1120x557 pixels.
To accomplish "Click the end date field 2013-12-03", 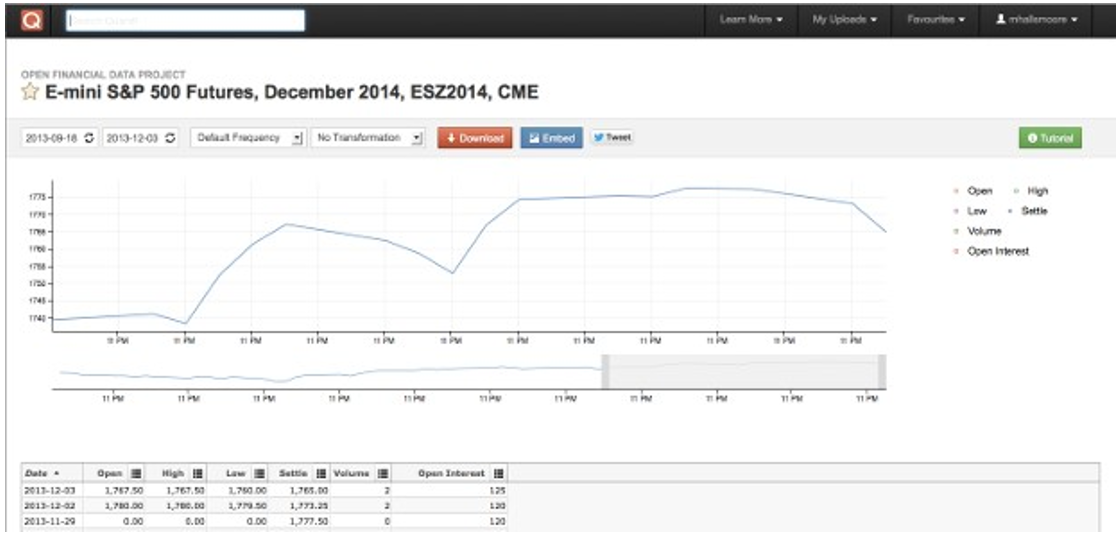I will point(141,138).
